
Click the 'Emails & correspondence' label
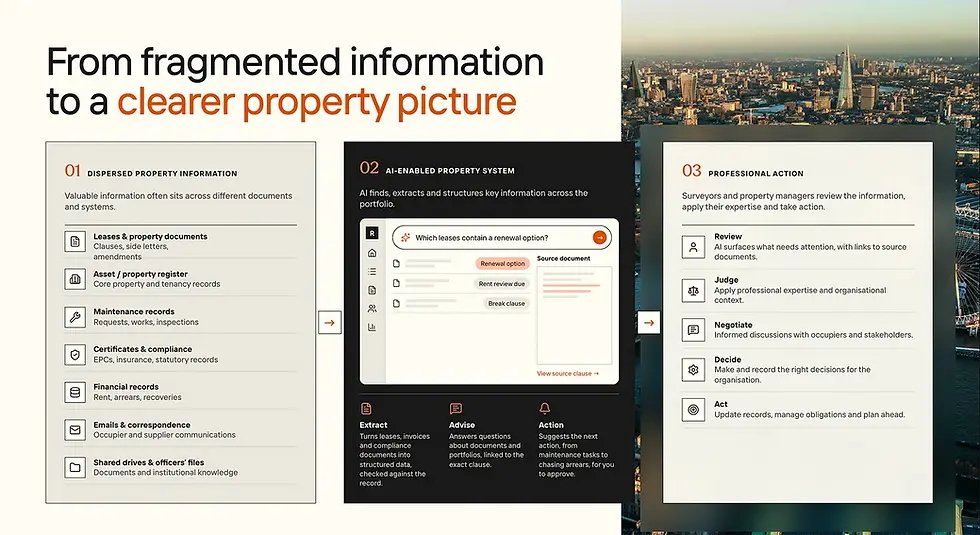pos(142,425)
